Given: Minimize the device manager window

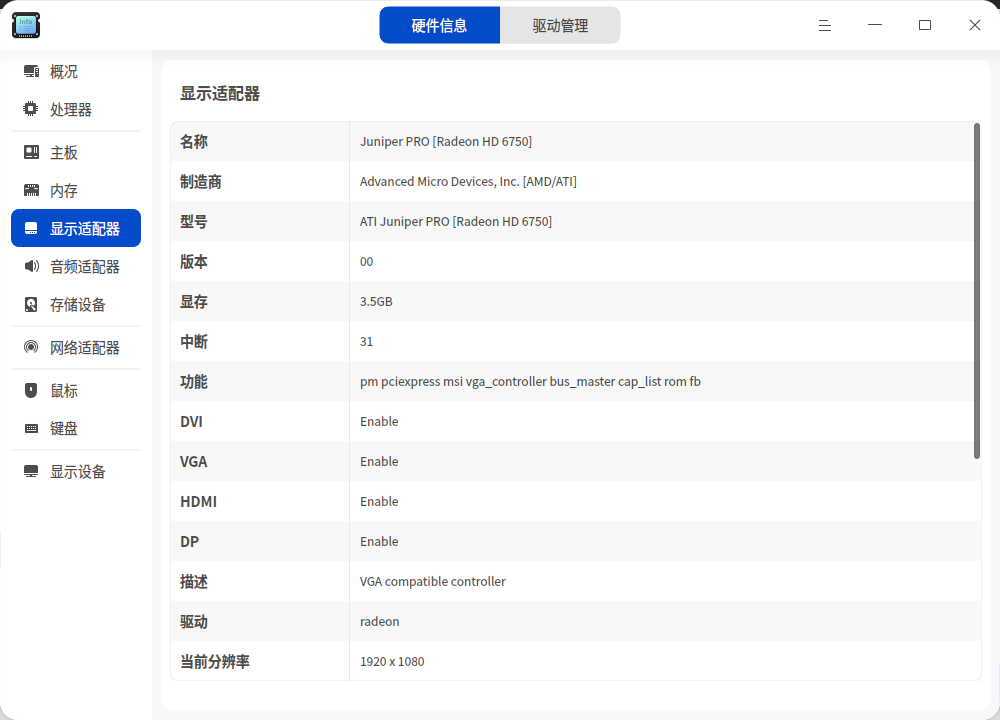Looking at the screenshot, I should (875, 26).
